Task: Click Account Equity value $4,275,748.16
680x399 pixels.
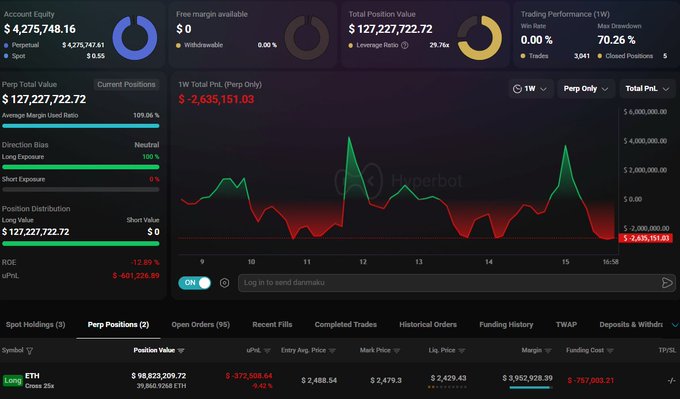Action: click(x=40, y=29)
